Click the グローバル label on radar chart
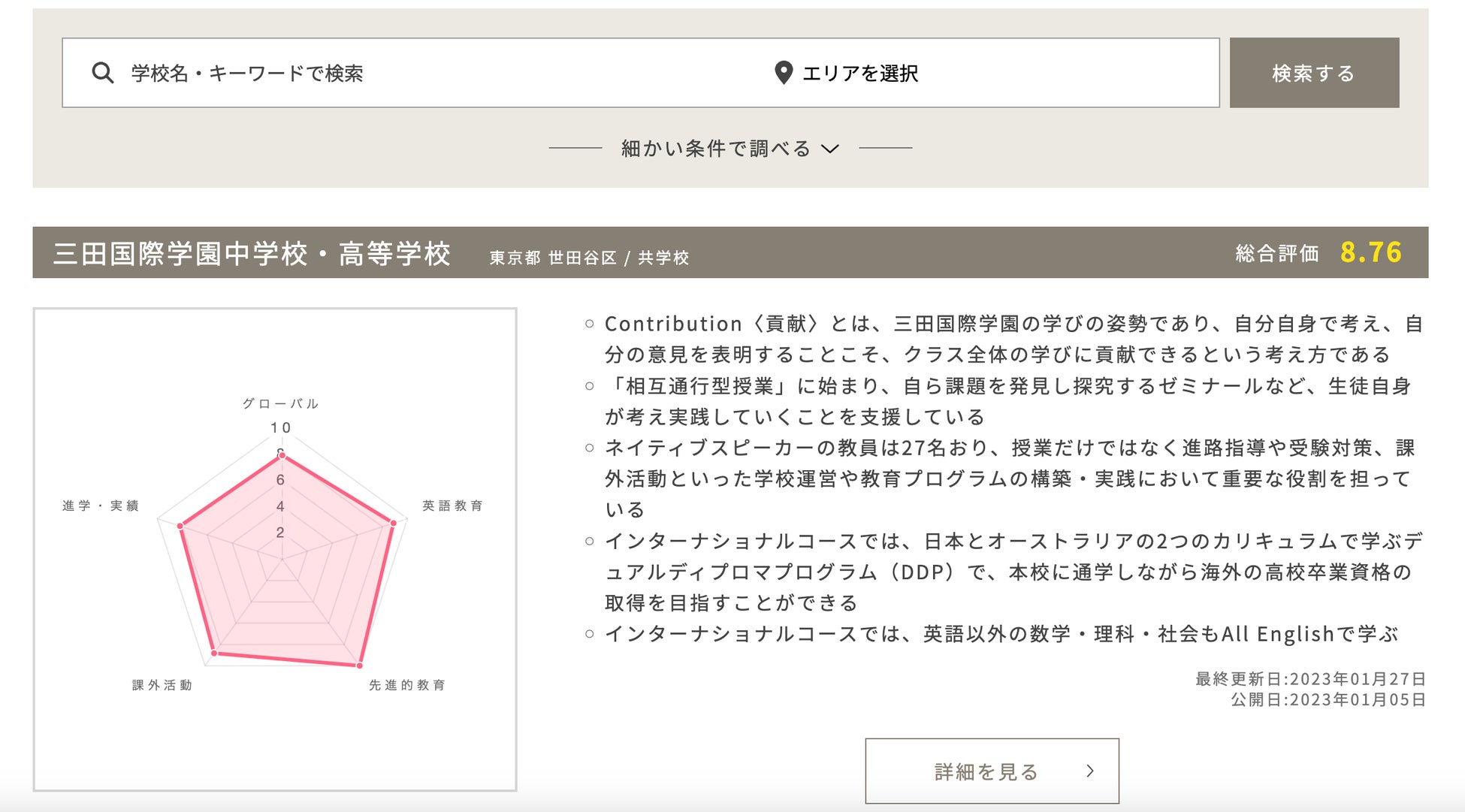This screenshot has width=1465, height=812. (281, 404)
